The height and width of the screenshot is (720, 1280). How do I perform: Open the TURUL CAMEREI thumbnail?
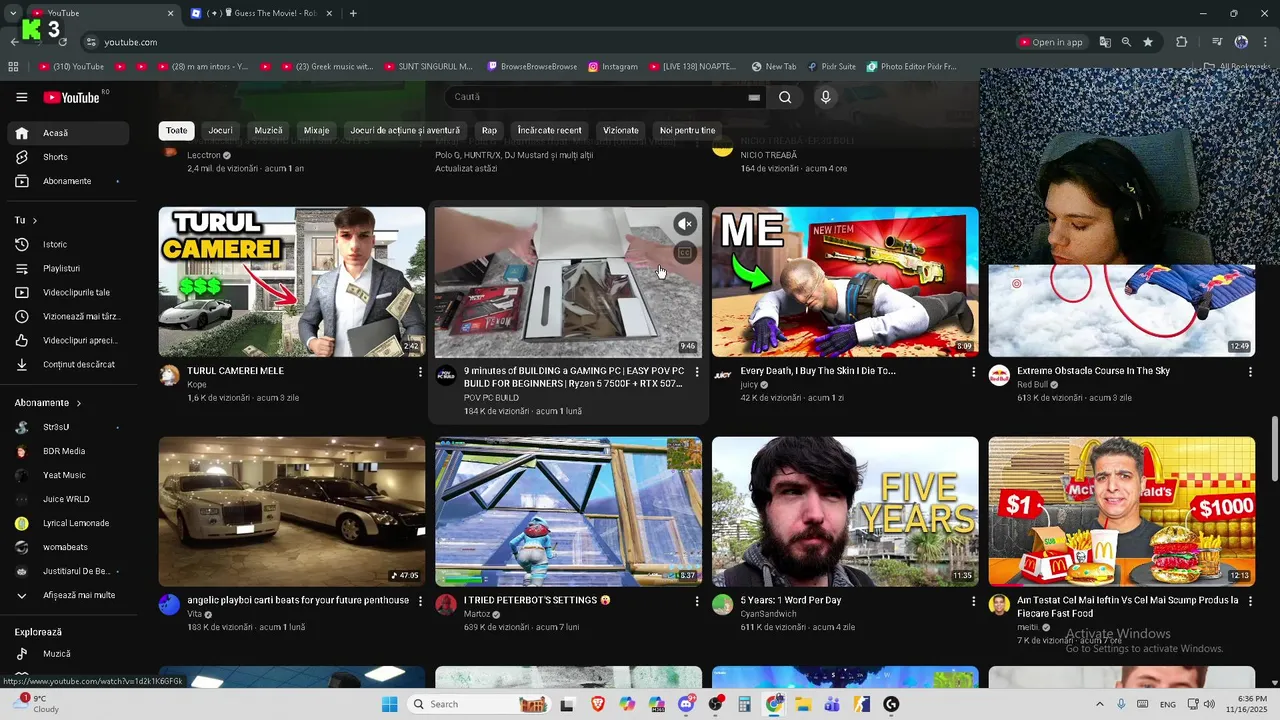pos(292,282)
